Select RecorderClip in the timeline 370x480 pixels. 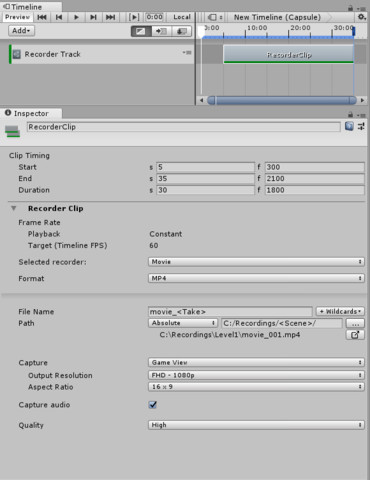point(289,54)
